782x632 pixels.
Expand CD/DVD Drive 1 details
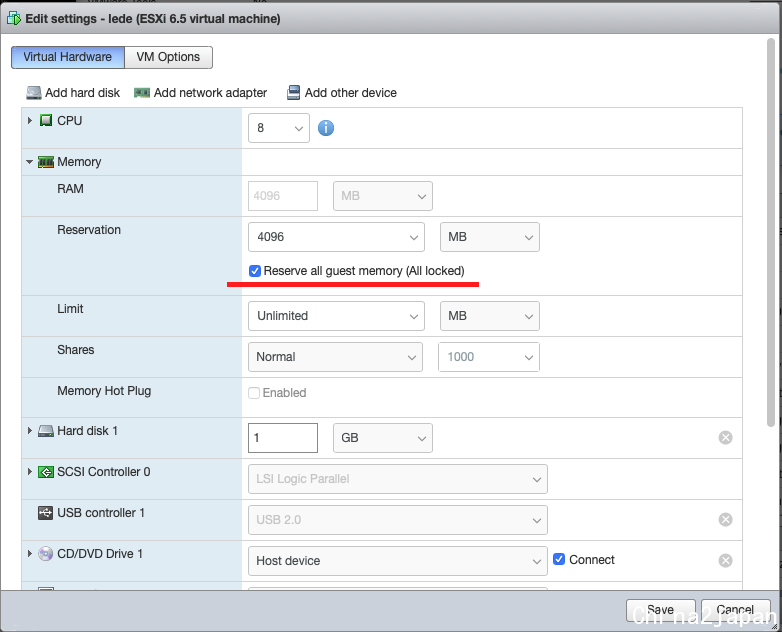(29, 553)
